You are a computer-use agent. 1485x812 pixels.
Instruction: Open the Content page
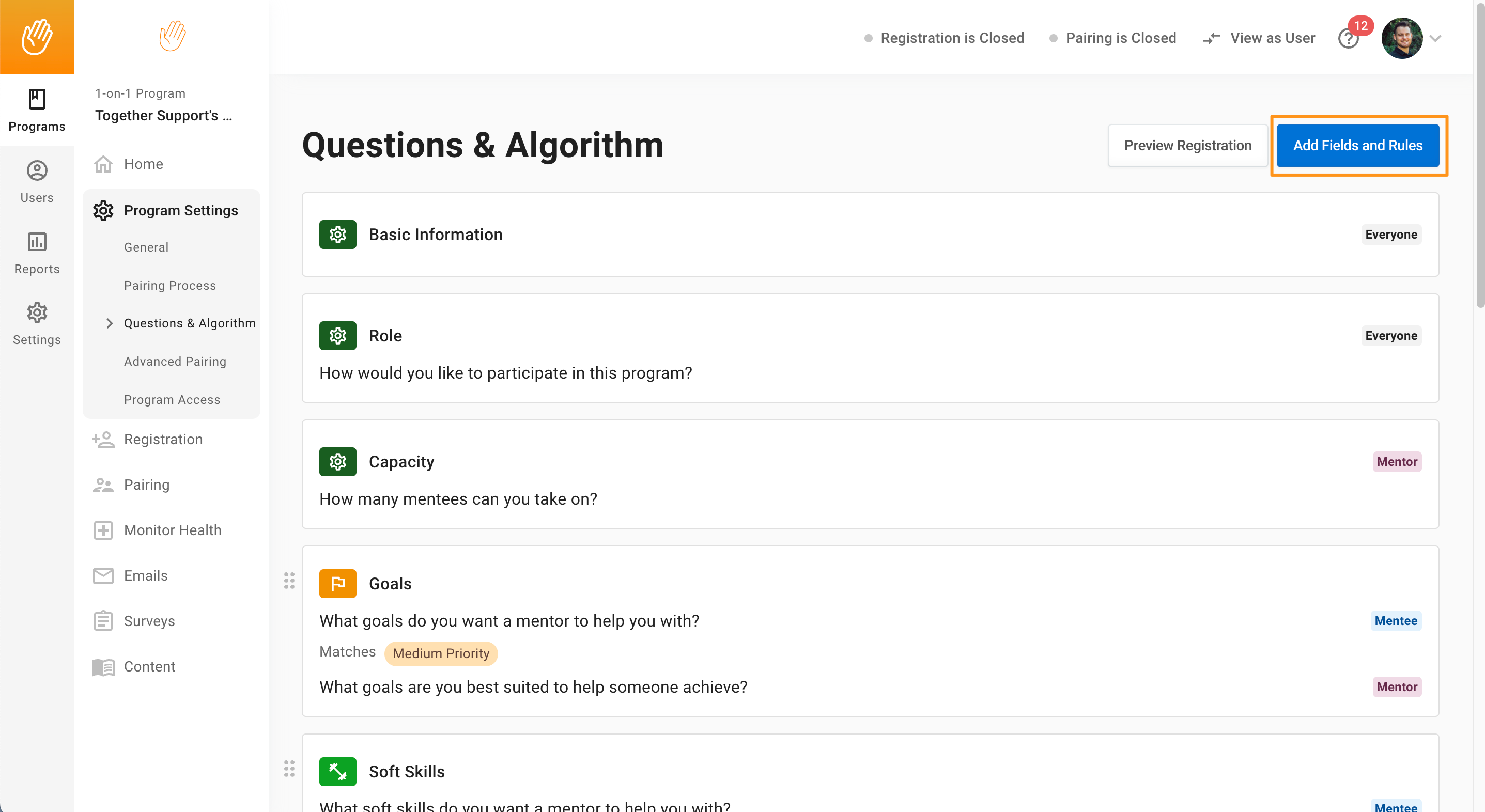[149, 667]
